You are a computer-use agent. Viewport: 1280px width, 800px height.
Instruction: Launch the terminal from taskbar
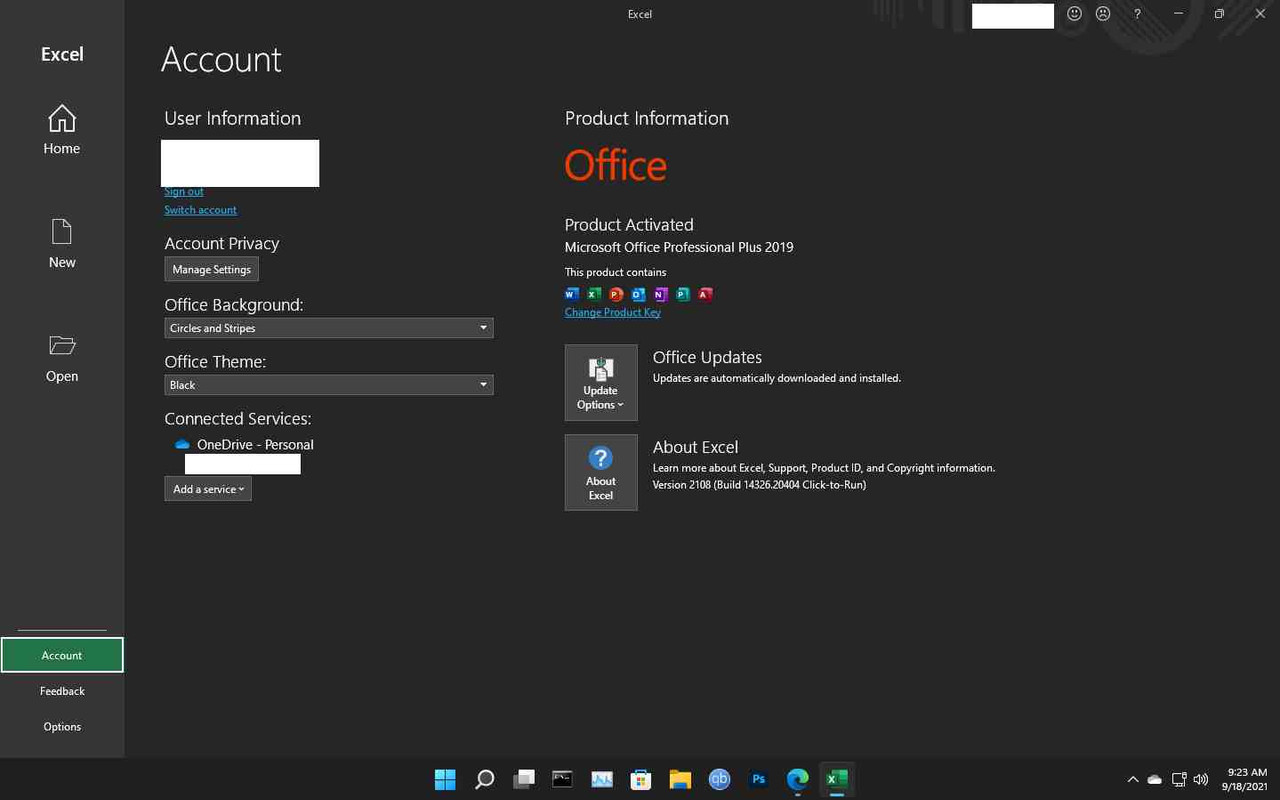pos(562,779)
